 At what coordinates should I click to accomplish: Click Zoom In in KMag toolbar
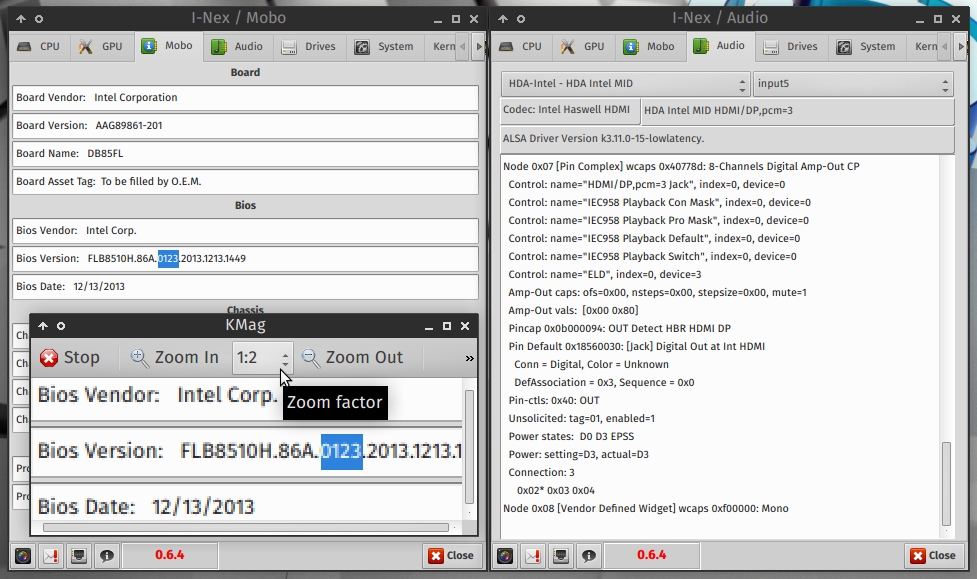[x=174, y=358]
